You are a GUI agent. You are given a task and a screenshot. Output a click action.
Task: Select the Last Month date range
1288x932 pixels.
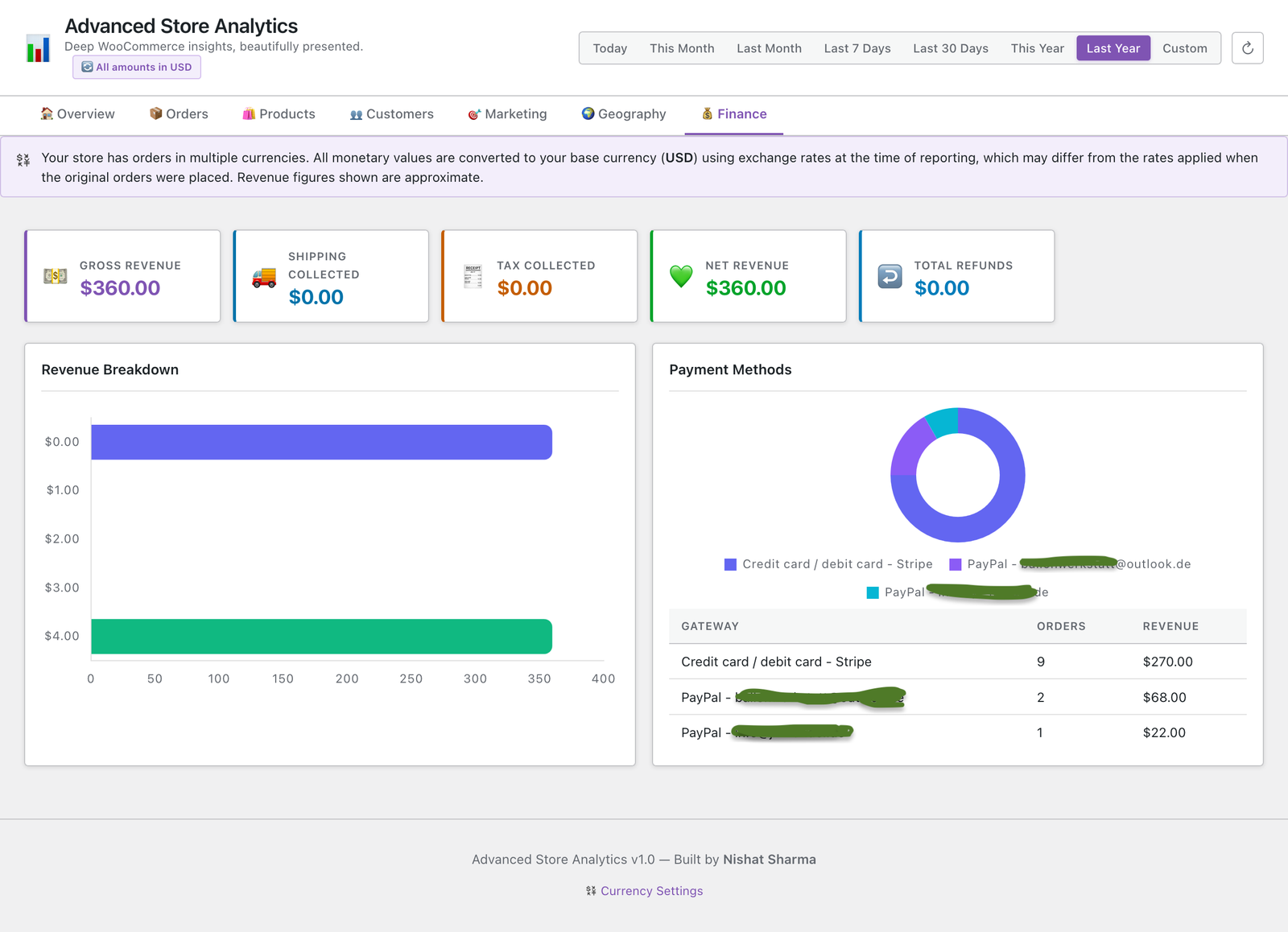pyautogui.click(x=769, y=48)
